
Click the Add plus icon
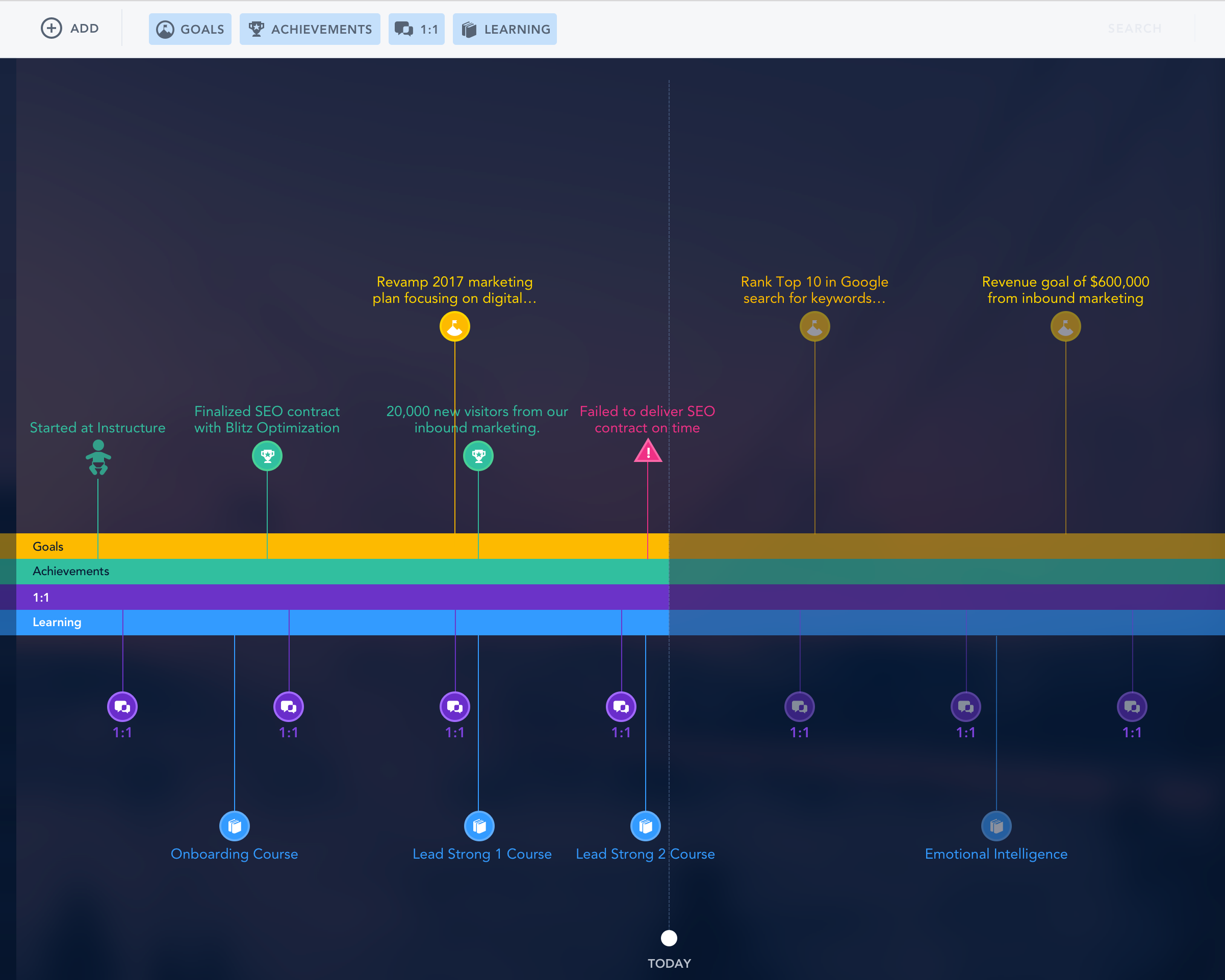coord(51,29)
